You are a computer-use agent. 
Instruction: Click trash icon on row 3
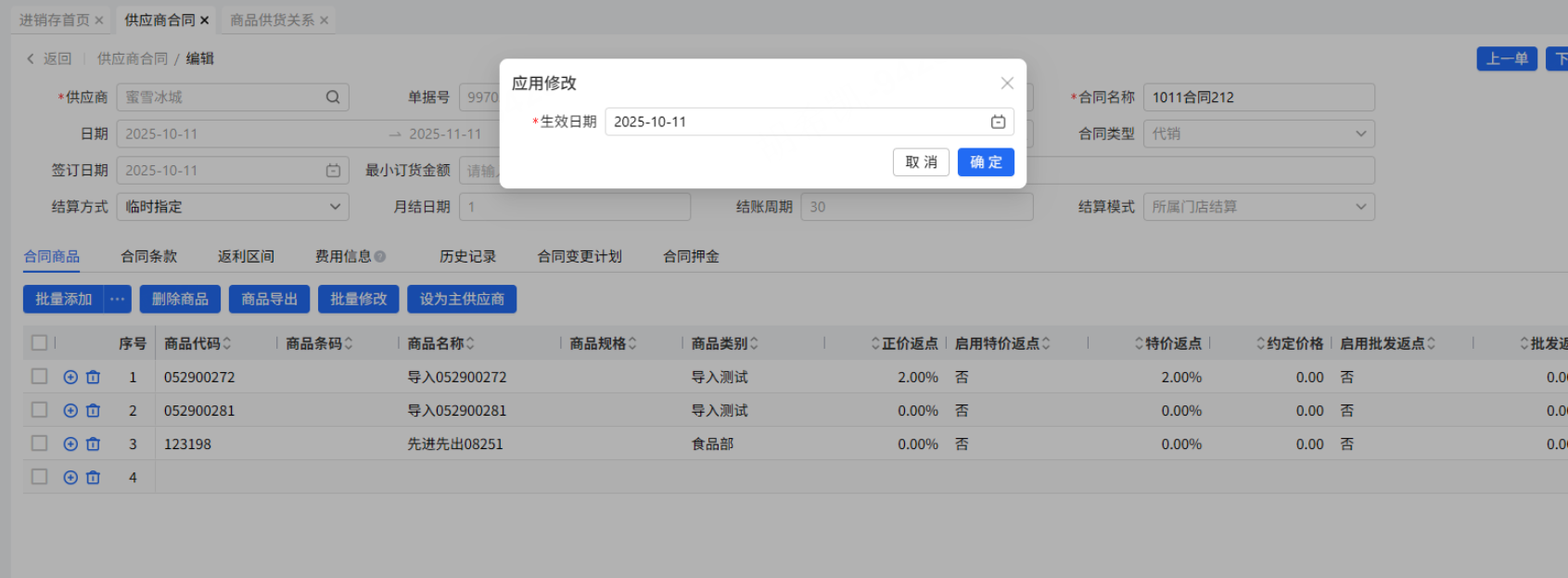93,444
